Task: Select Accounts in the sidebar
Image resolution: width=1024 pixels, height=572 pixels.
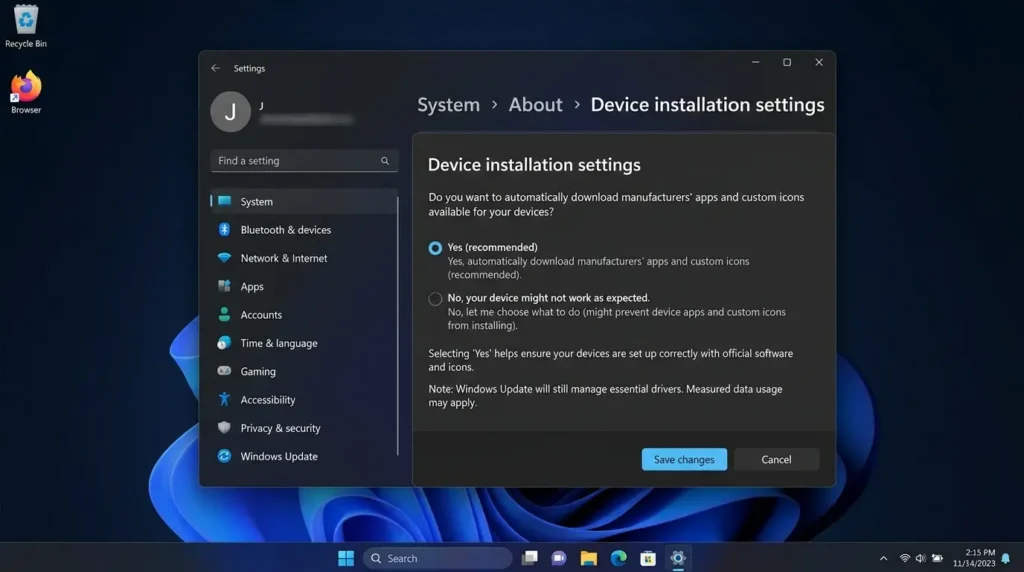Action: (304, 315)
